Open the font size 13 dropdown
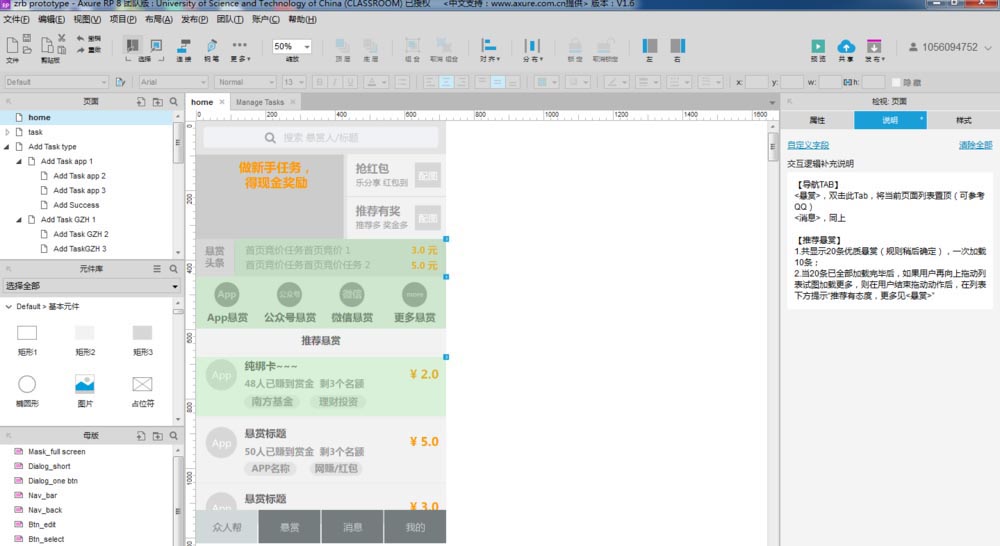 pyautogui.click(x=294, y=82)
